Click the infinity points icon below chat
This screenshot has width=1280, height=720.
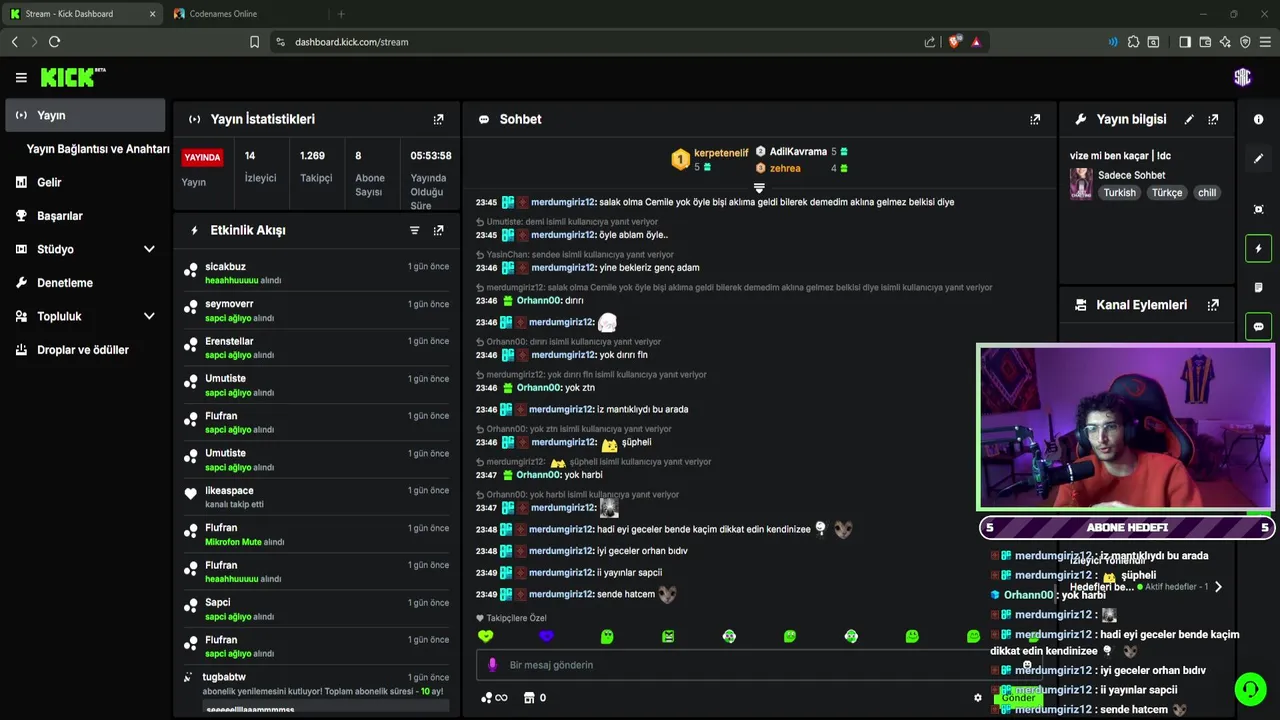pos(494,698)
